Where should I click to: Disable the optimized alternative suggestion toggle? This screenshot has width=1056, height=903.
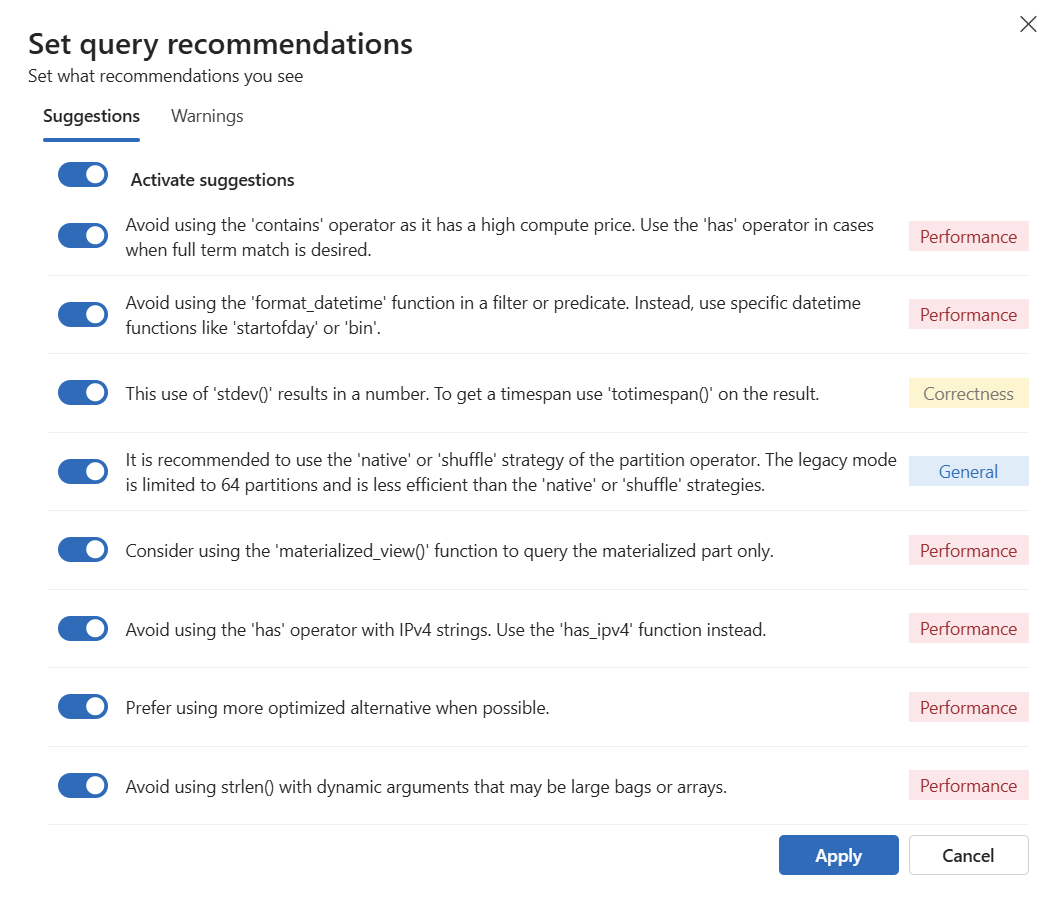point(83,707)
